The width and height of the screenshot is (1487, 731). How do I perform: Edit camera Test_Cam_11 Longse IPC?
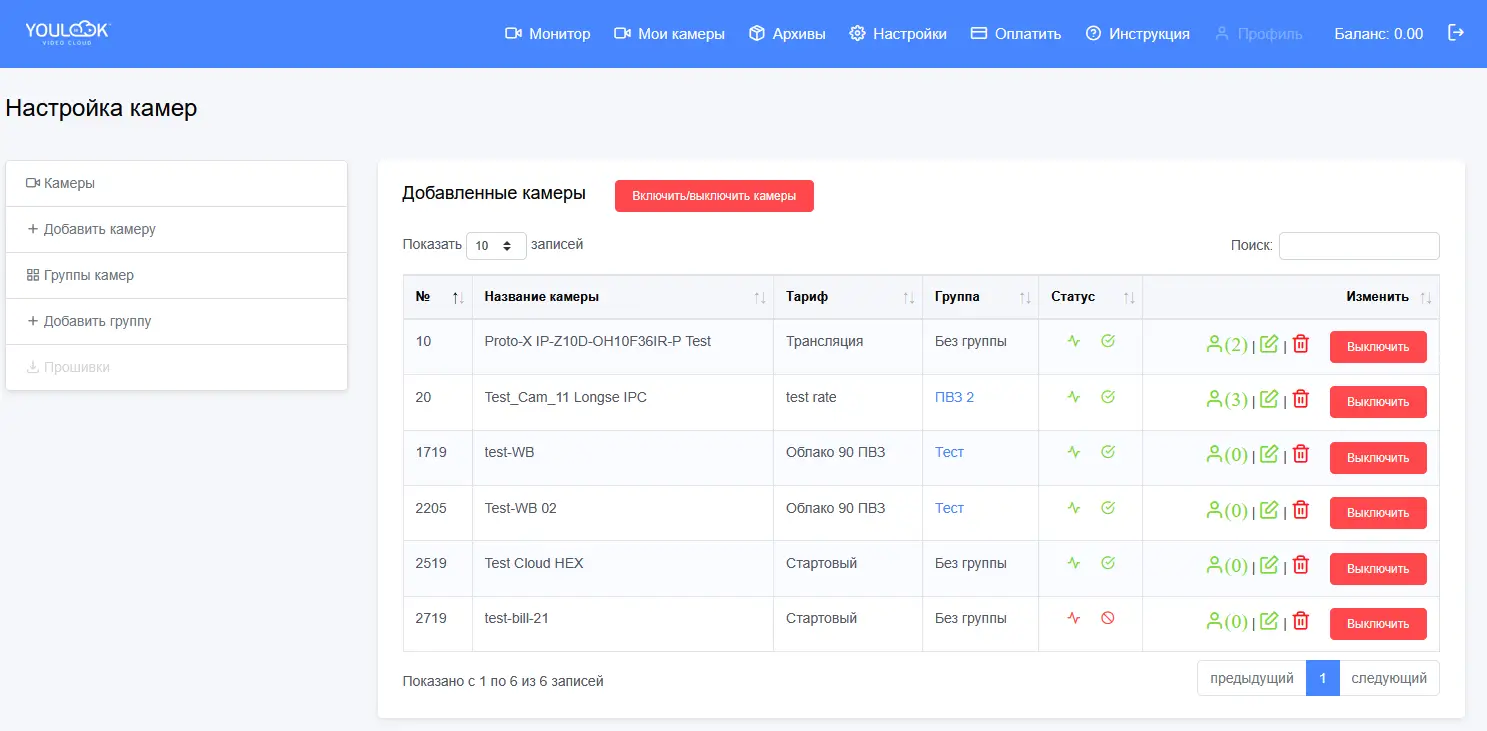[x=1269, y=399]
